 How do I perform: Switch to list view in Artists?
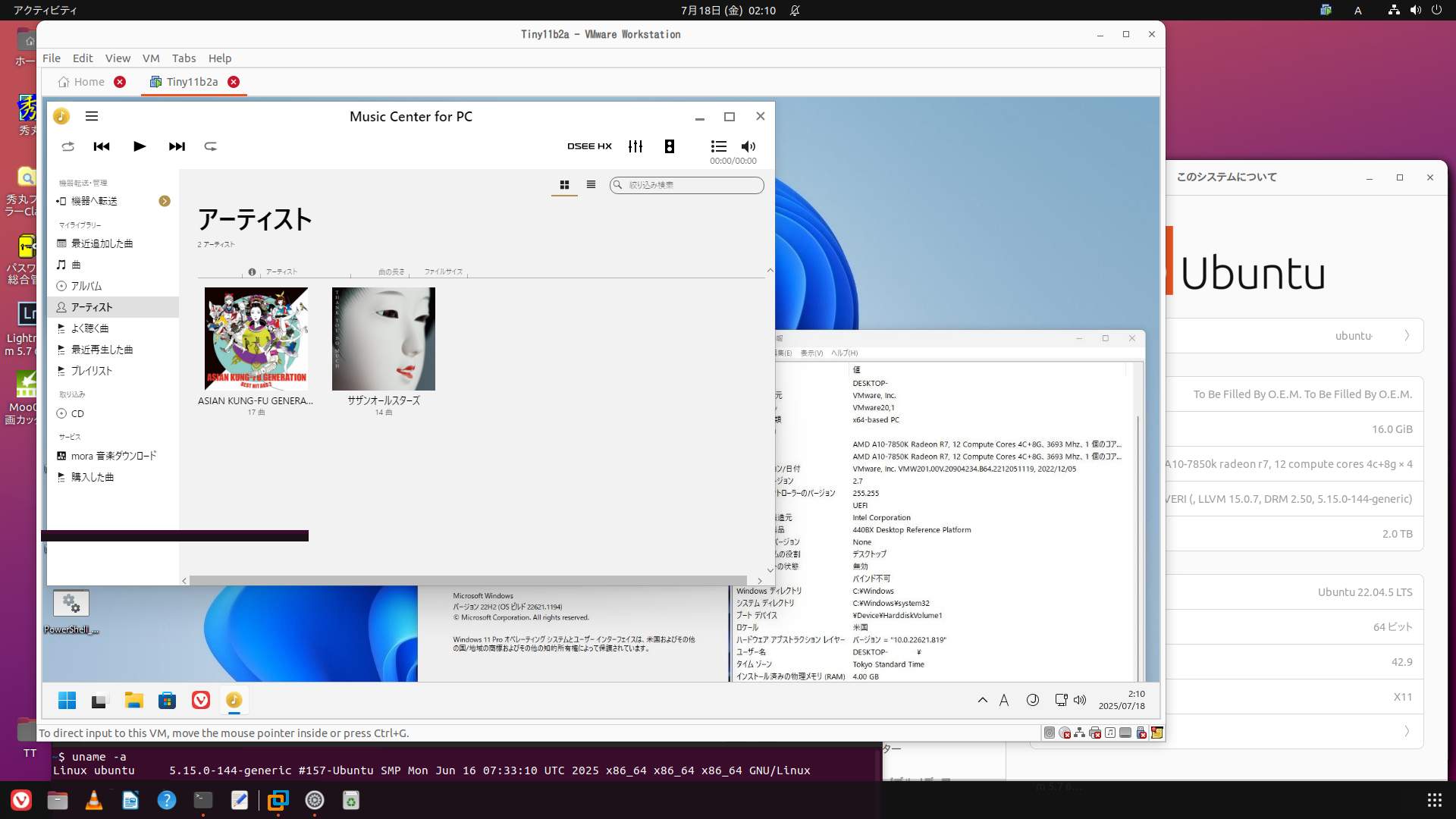(x=591, y=184)
